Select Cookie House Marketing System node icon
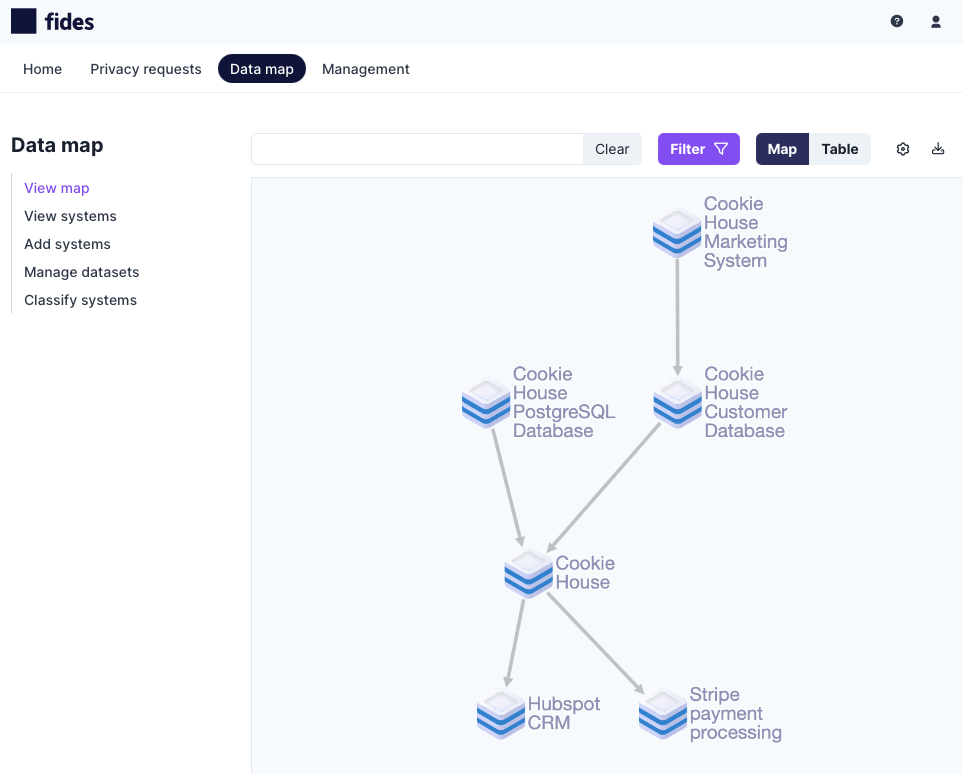This screenshot has height=774, width=963. pyautogui.click(x=677, y=232)
